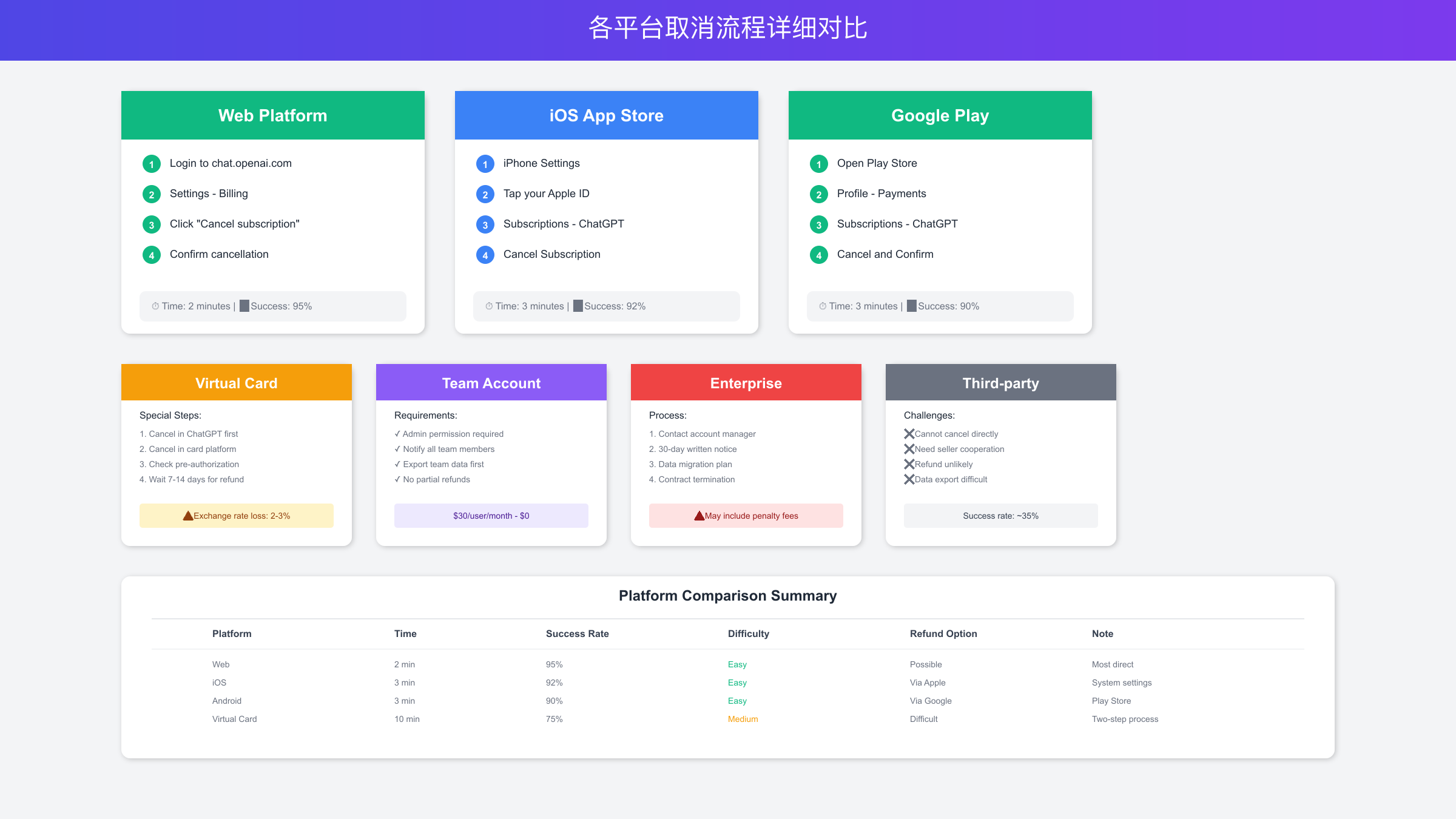Viewport: 1456px width, 819px height.
Task: Click blue step 2 circle beside Tap your Apple ID
Action: 485,194
